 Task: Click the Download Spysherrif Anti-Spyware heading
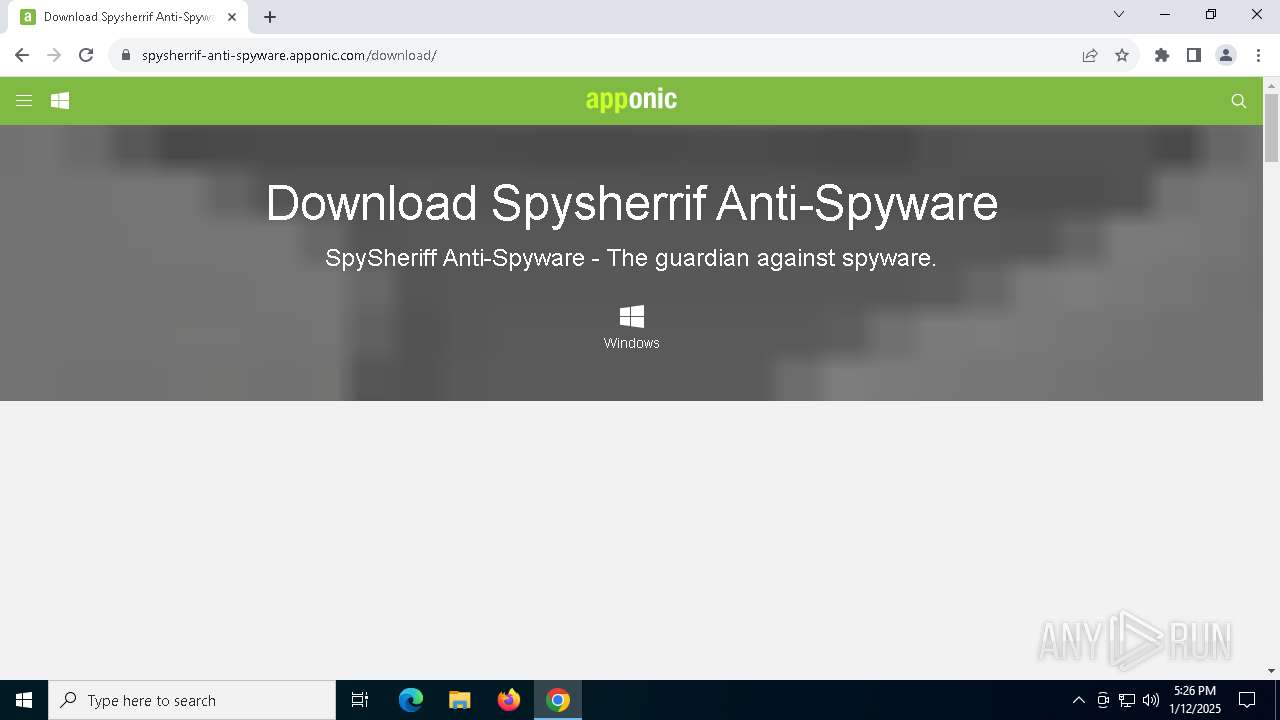[632, 203]
